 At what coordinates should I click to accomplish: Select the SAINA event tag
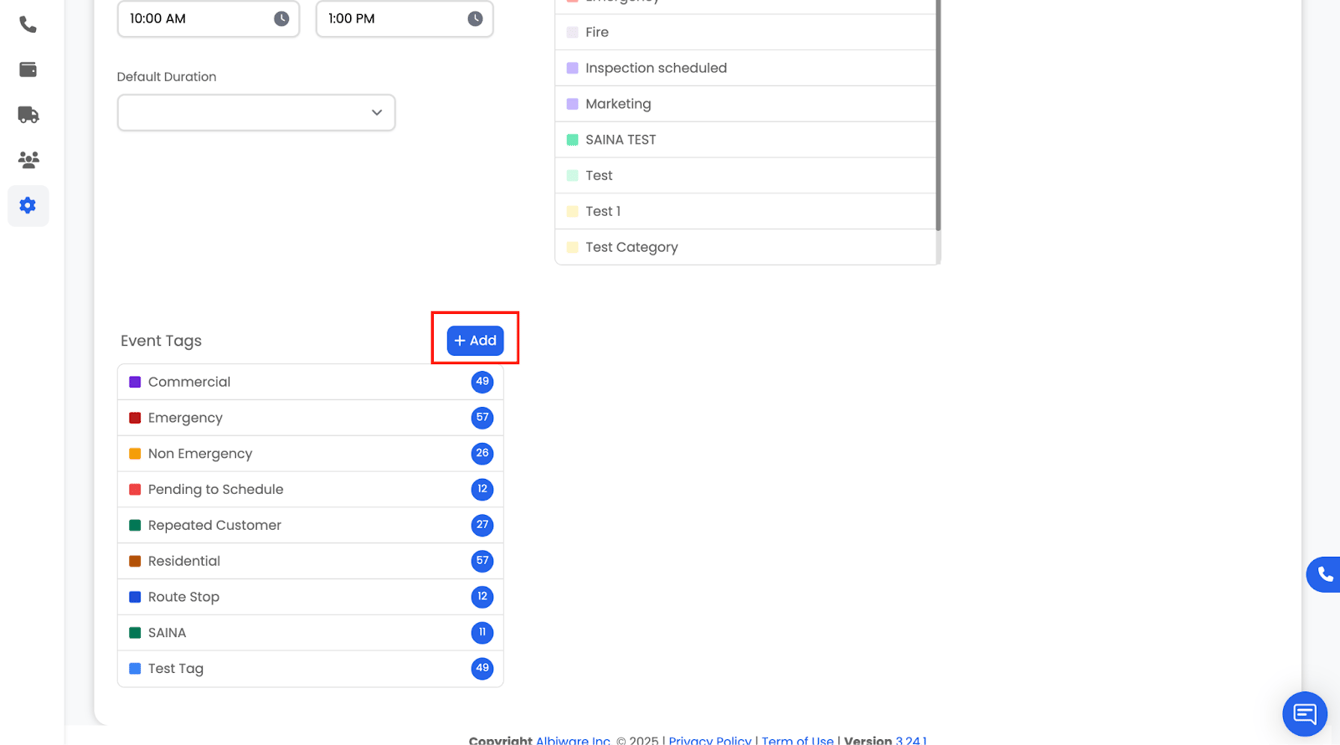310,633
